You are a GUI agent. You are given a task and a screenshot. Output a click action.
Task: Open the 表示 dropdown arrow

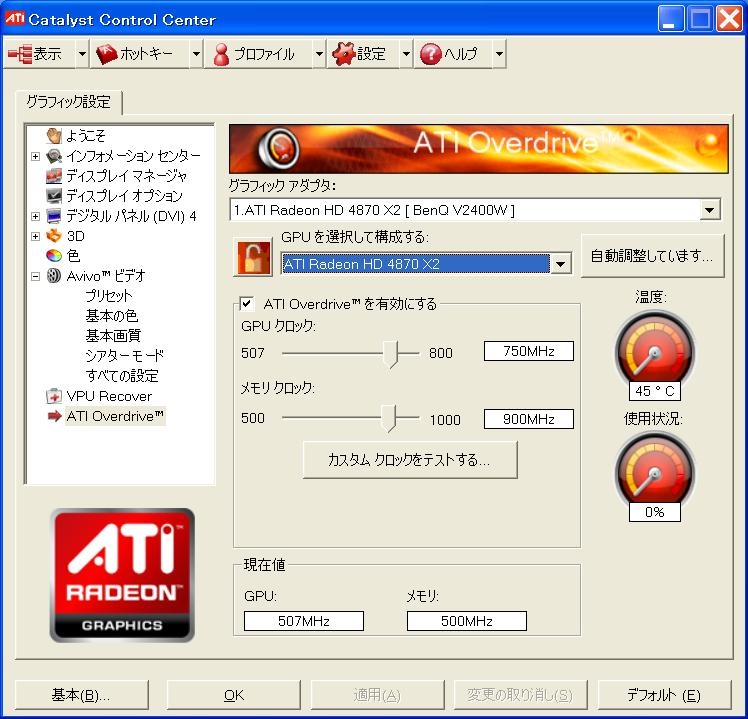coord(82,54)
